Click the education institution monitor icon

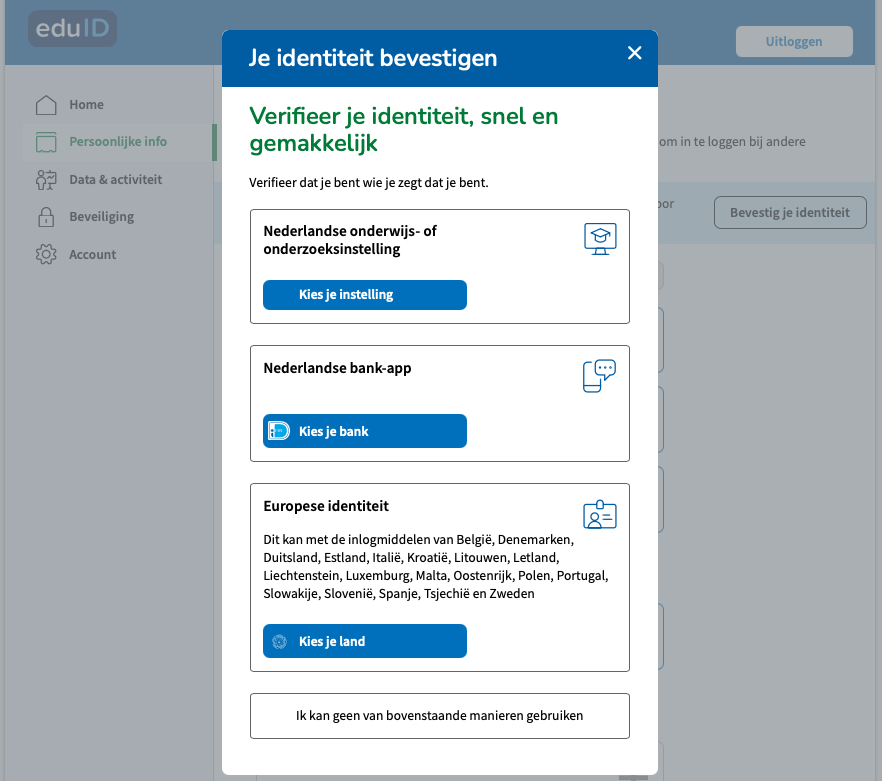[x=600, y=239]
